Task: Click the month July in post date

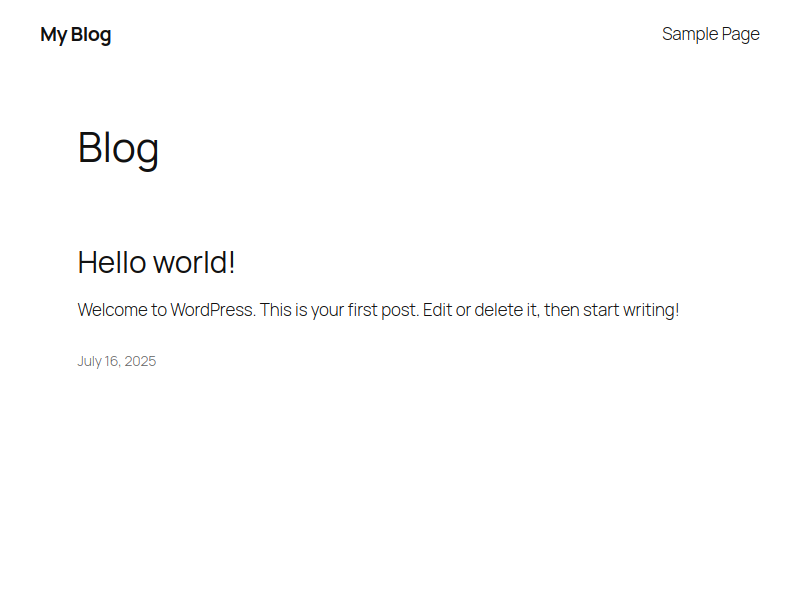Action: (x=89, y=361)
